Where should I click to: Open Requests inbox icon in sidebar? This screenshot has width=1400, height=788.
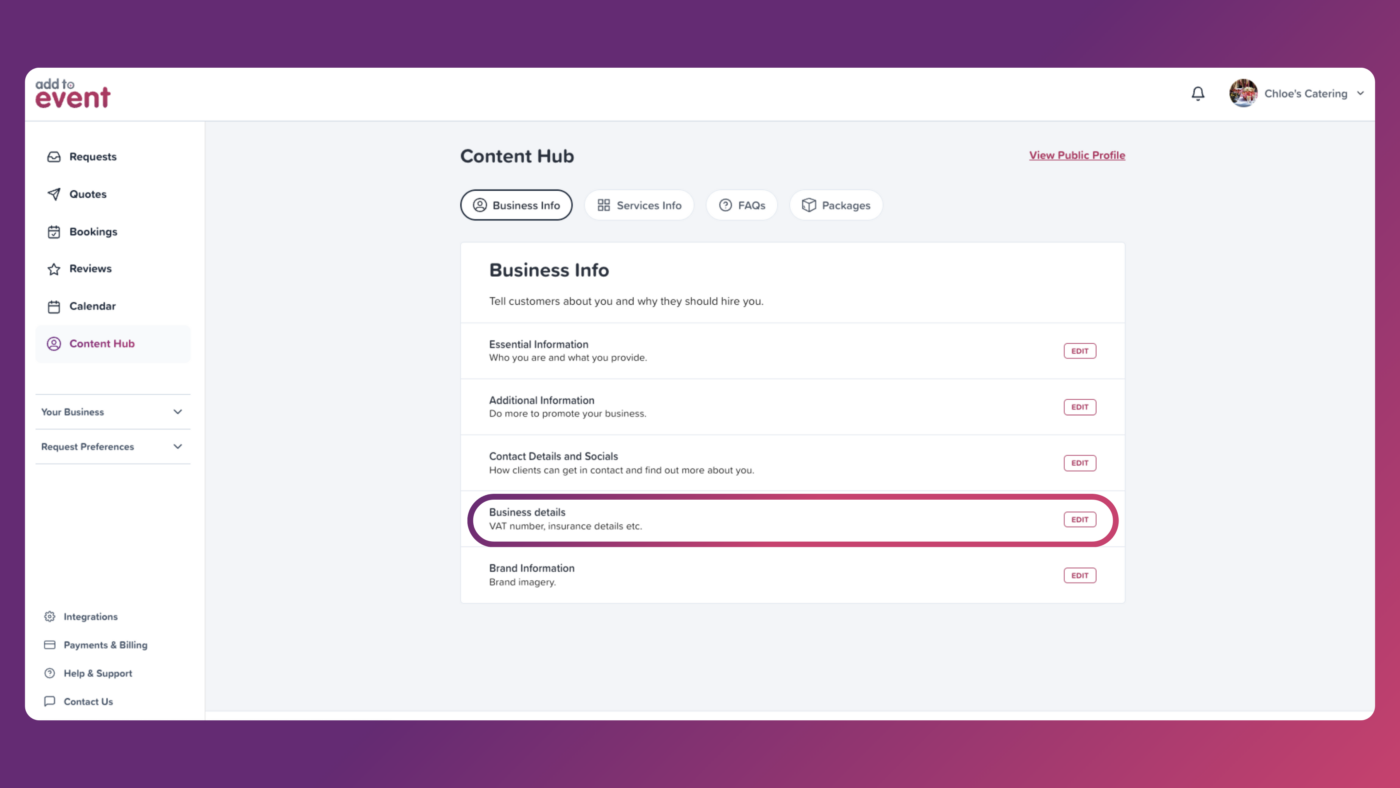[x=54, y=157]
